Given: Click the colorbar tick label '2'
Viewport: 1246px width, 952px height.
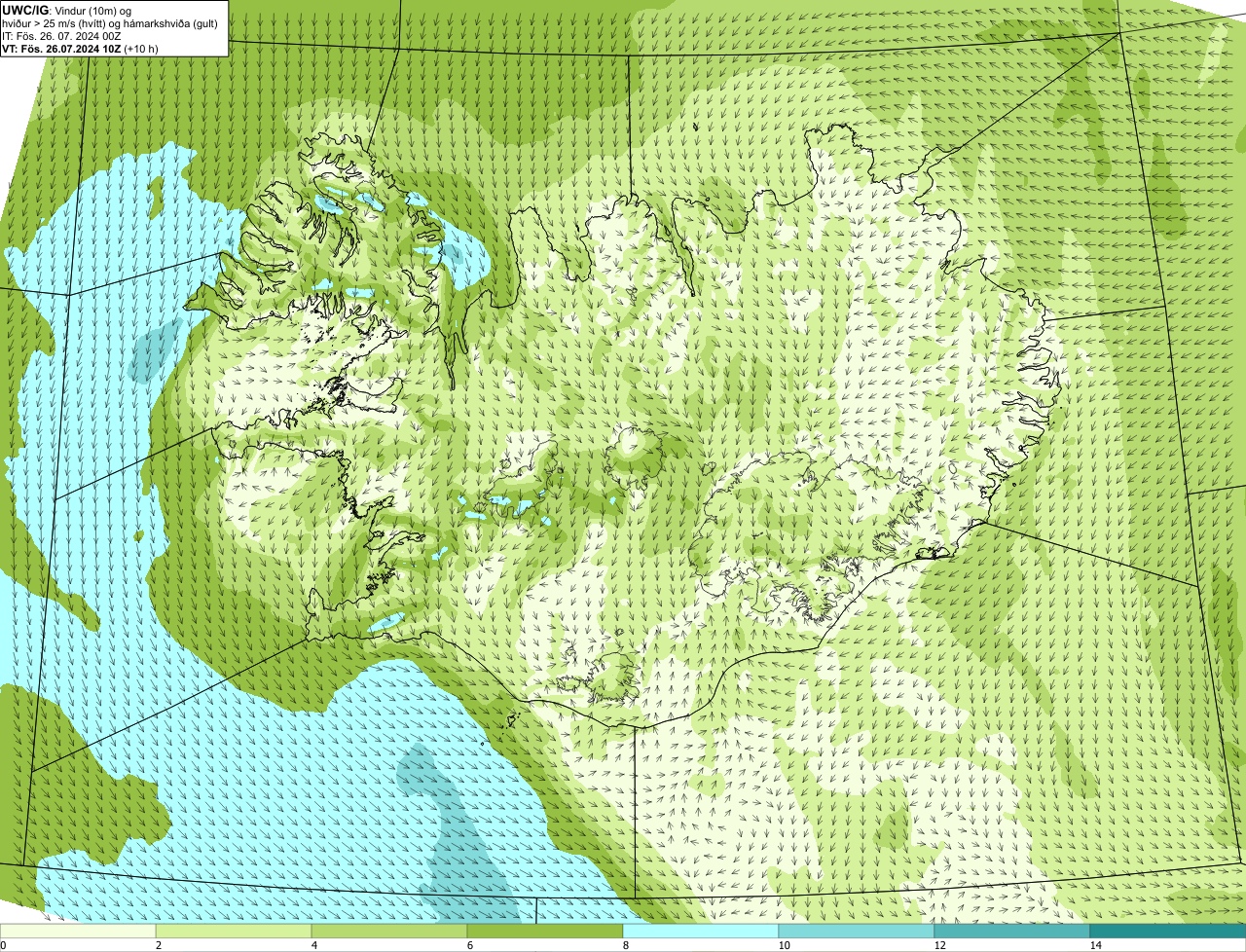Looking at the screenshot, I should pos(158,945).
